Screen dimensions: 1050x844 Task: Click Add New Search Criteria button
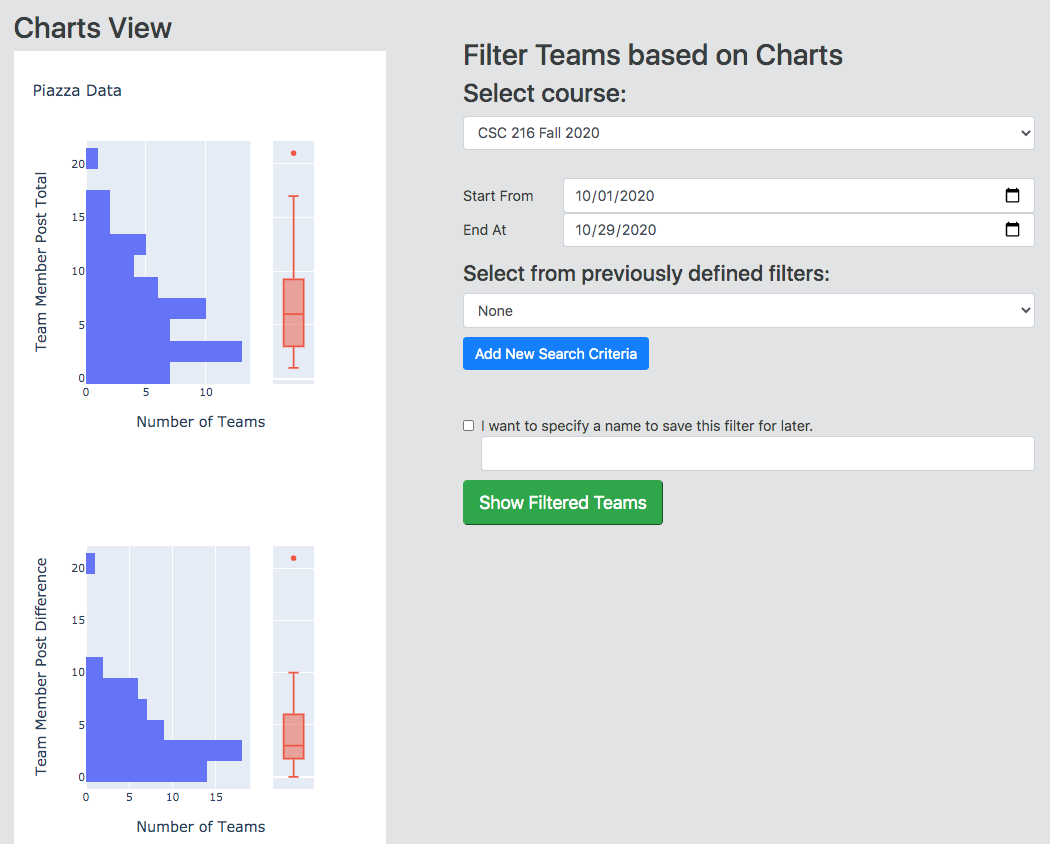point(556,354)
